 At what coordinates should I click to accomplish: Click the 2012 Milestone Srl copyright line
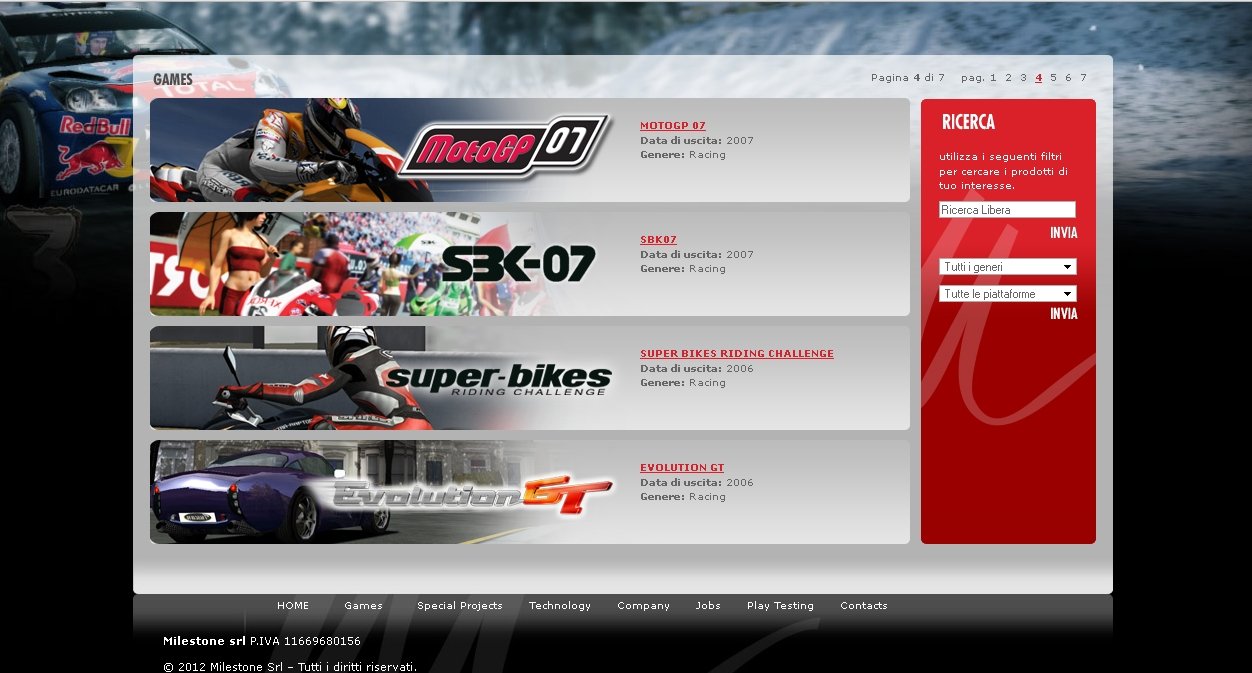290,666
